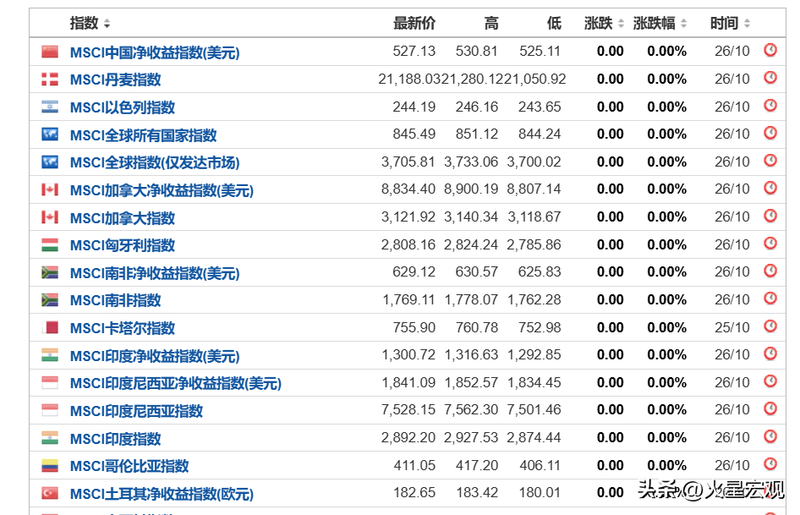Click the 最新价 column header

pyautogui.click(x=414, y=23)
